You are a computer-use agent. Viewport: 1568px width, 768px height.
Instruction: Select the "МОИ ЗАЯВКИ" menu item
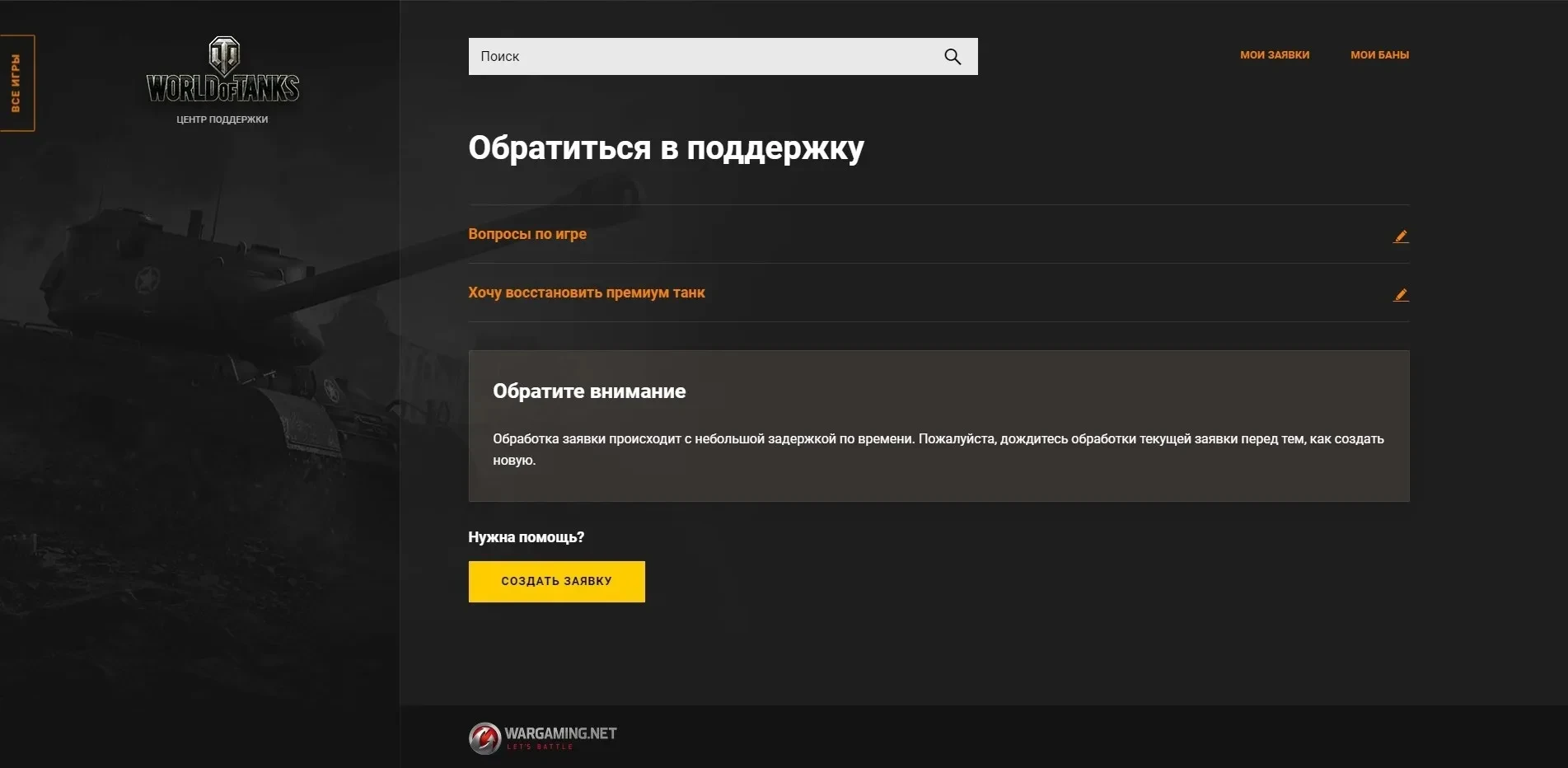(x=1274, y=54)
